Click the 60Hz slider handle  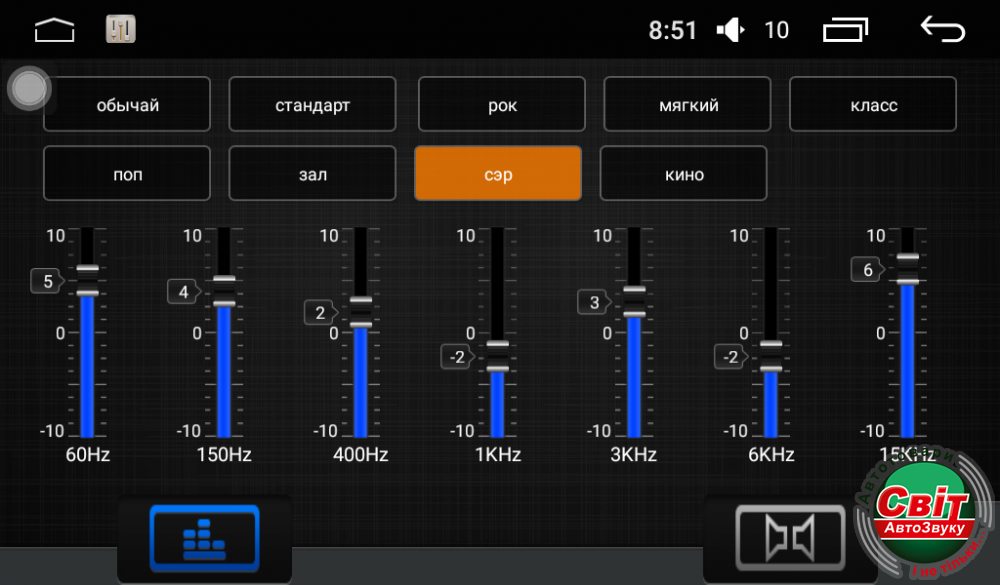pos(88,281)
